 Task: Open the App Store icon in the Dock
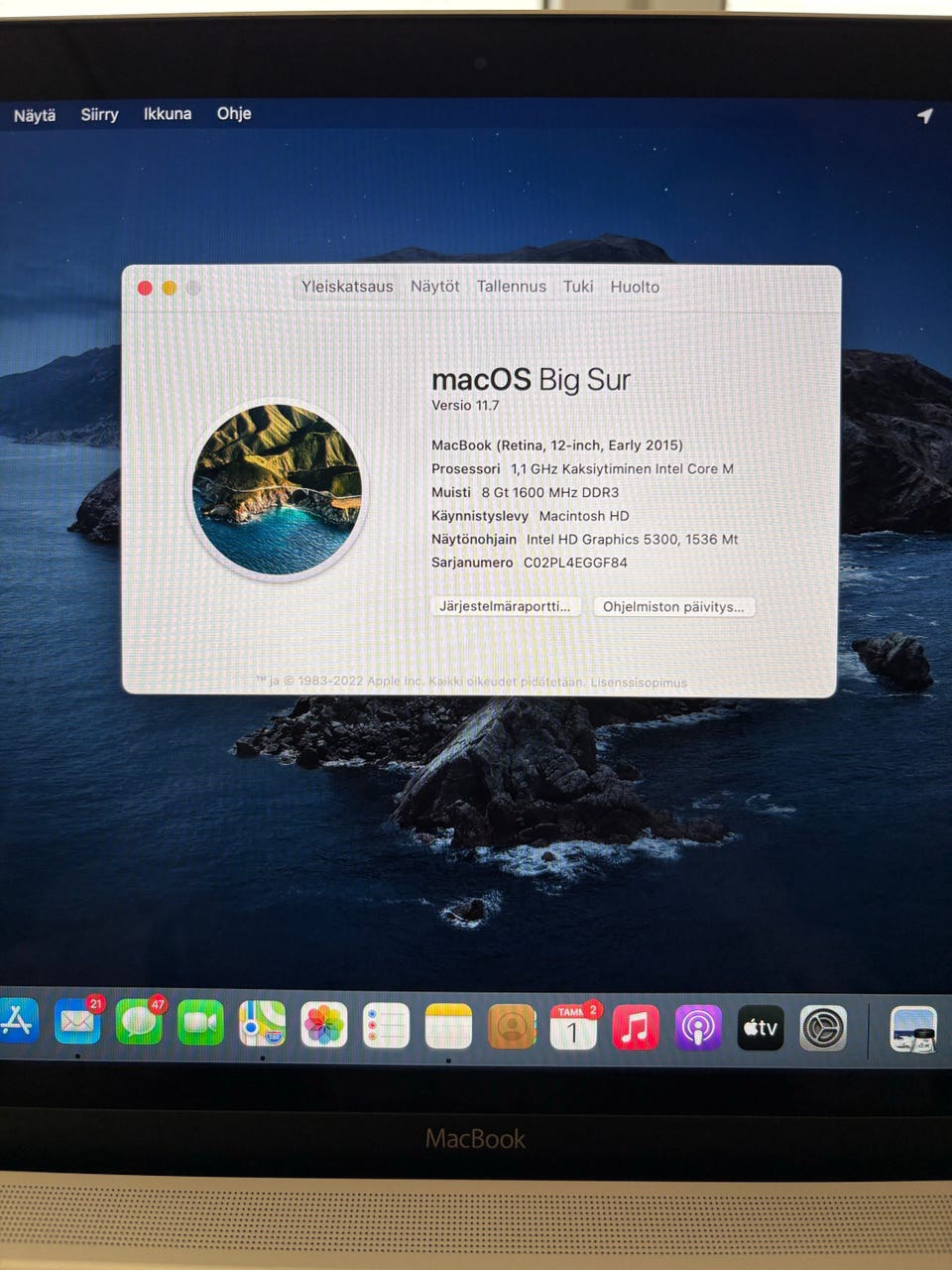[x=17, y=1023]
